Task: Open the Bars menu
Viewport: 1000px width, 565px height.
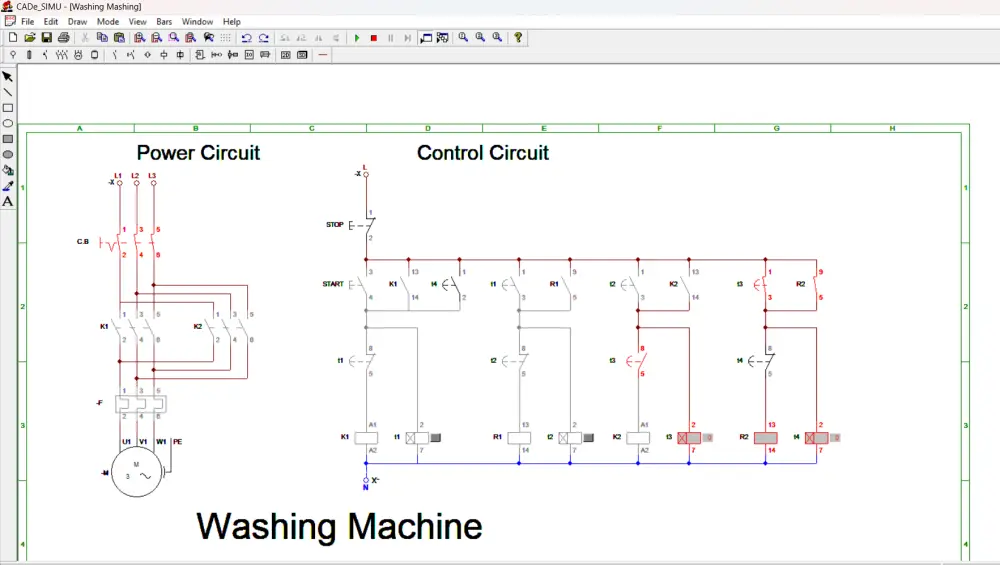Action: click(x=165, y=21)
